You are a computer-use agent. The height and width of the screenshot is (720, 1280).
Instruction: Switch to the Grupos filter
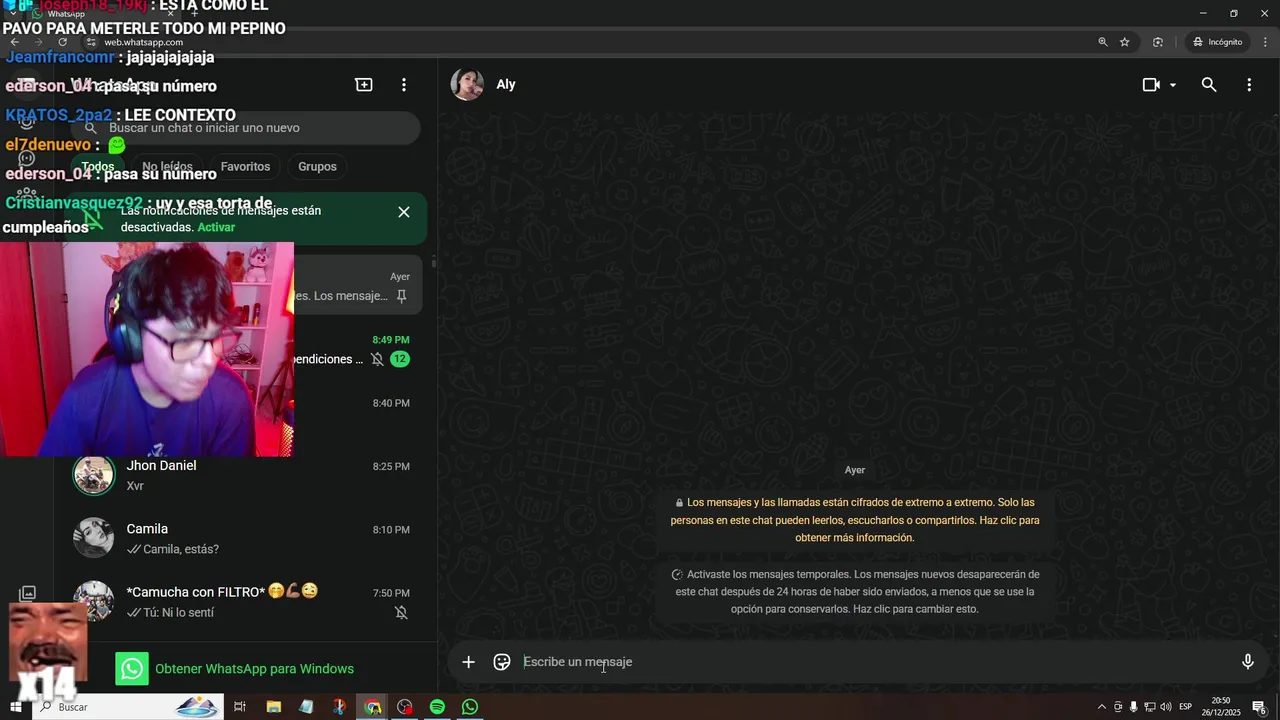tap(317, 167)
